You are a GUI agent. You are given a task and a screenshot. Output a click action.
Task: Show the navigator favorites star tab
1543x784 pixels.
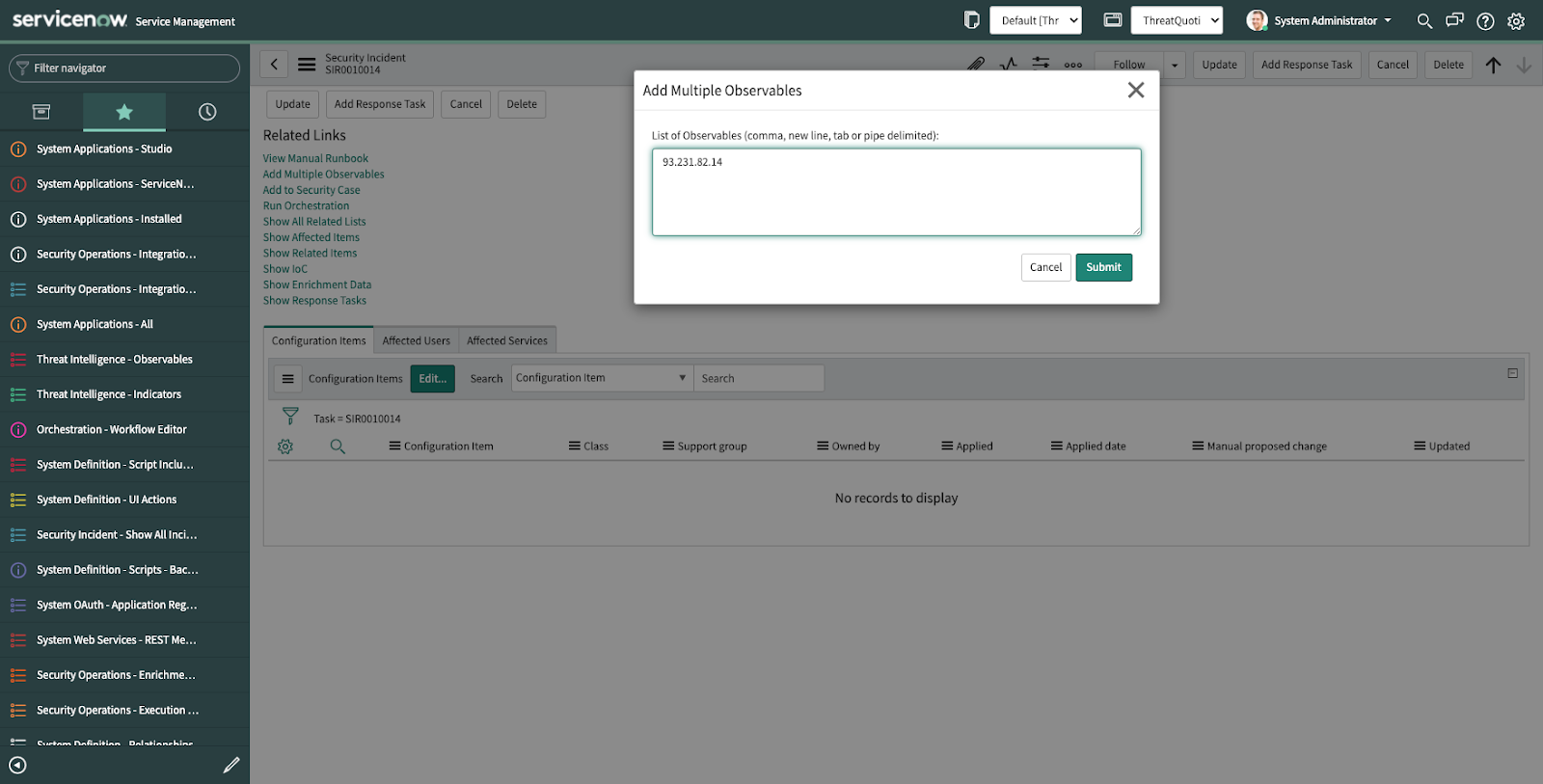click(124, 112)
